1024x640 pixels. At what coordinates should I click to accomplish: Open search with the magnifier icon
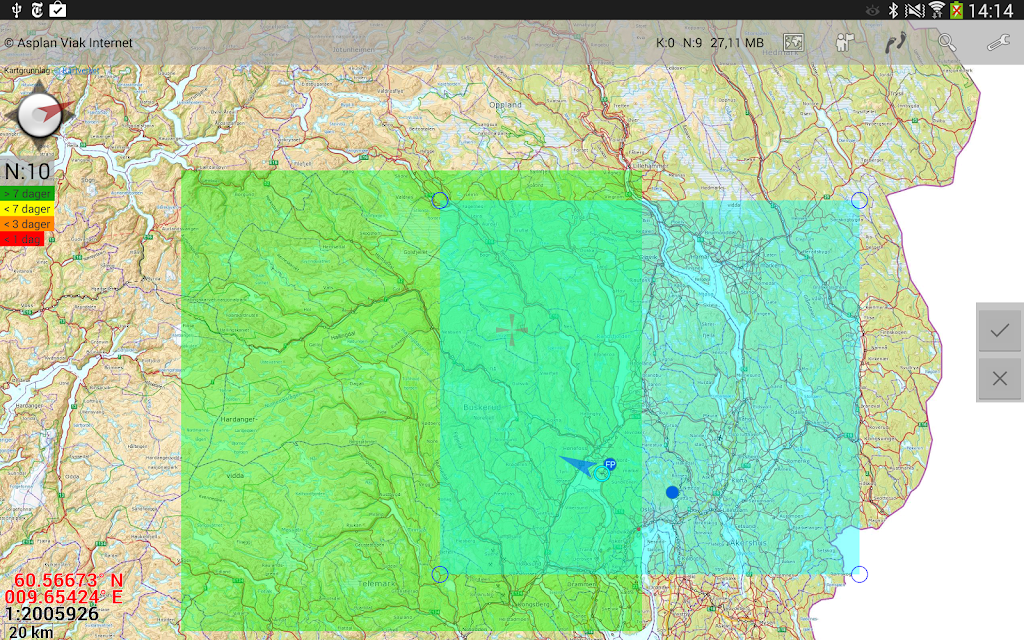click(x=947, y=43)
